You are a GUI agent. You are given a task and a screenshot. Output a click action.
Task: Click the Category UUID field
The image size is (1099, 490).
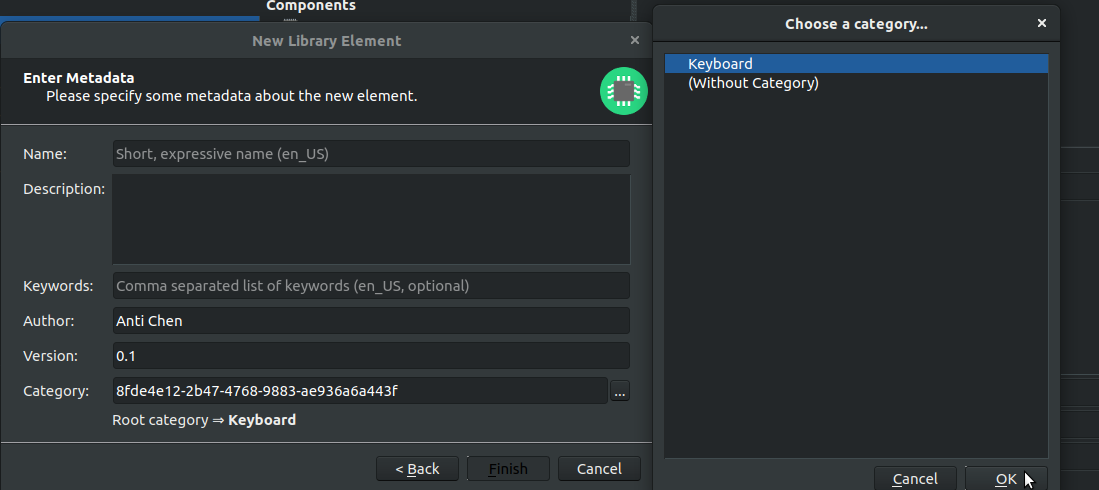click(360, 391)
